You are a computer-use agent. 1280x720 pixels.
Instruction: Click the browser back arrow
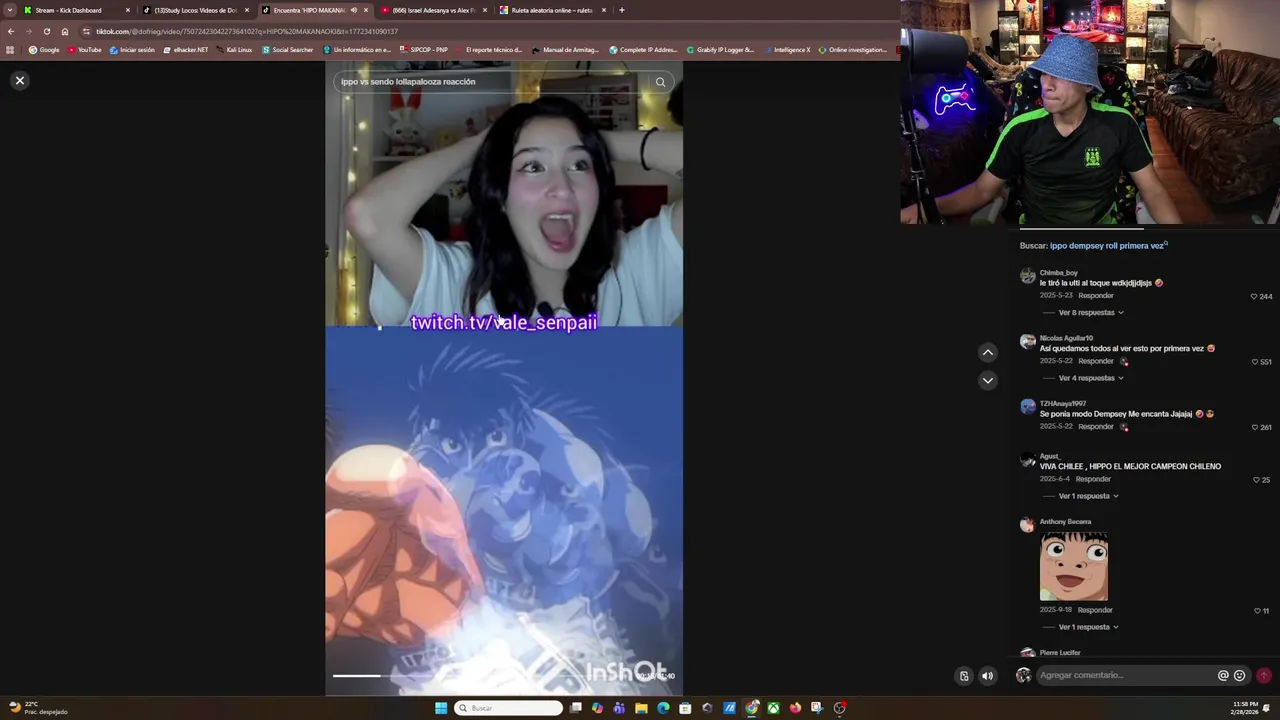[10, 31]
